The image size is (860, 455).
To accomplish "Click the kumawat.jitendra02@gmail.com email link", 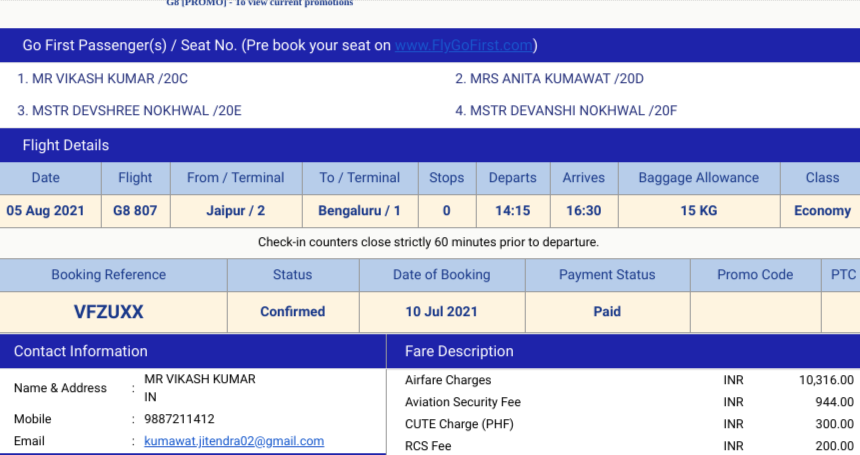I will point(234,441).
